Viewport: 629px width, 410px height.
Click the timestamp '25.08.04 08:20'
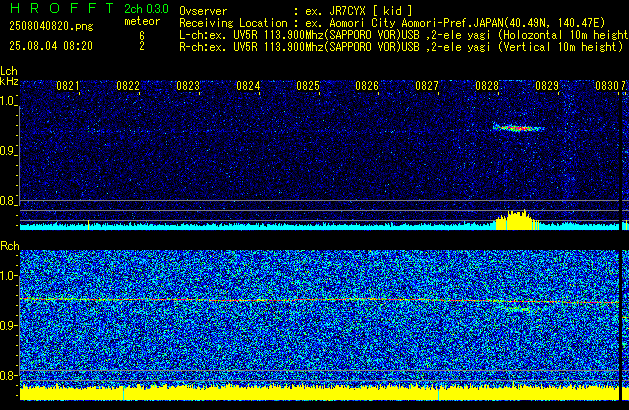(51, 46)
